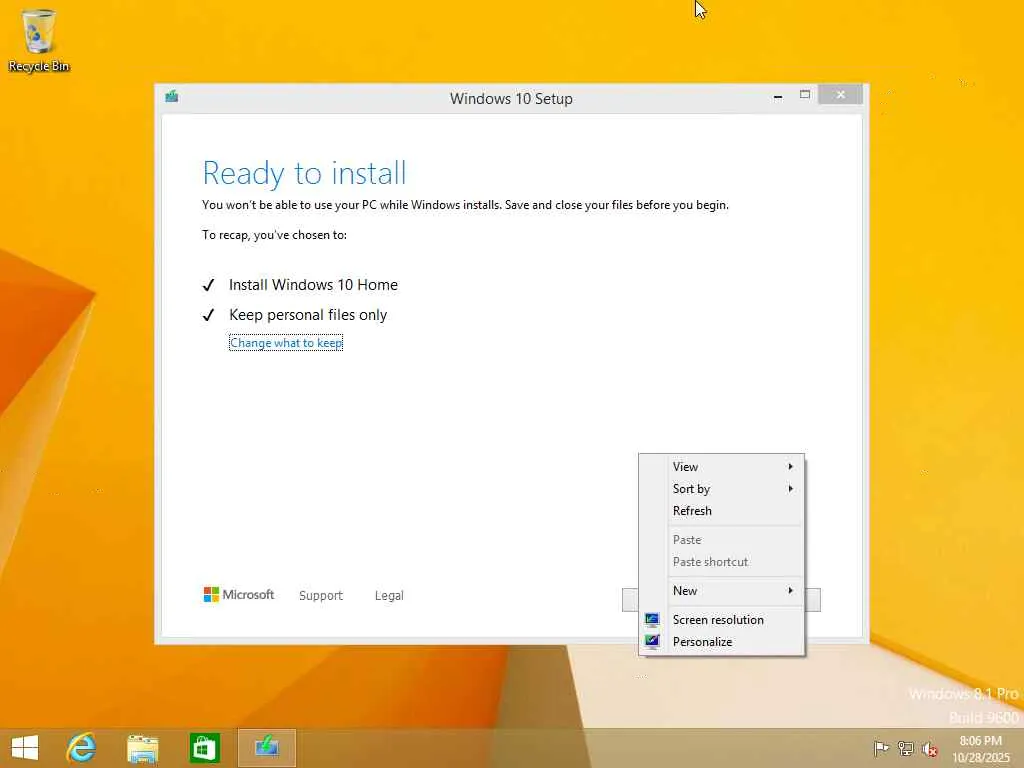Choose Refresh from the context menu
Screen dimensions: 1024x768
722,511
